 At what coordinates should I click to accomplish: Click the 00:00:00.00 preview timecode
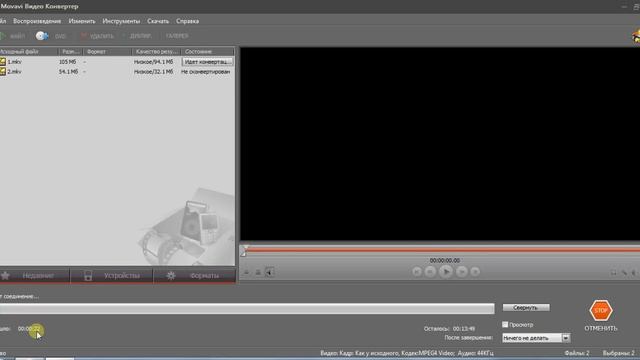point(444,260)
